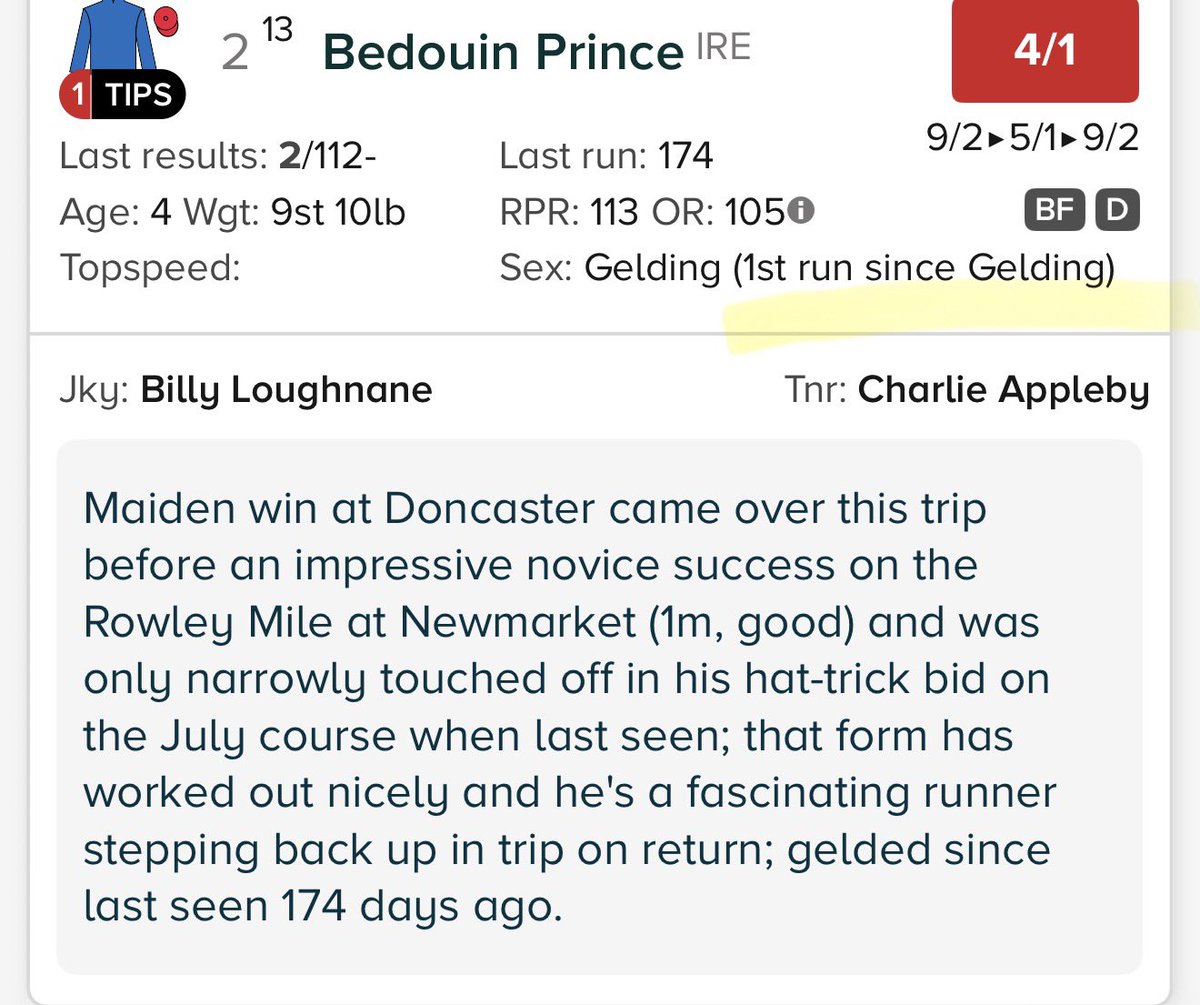Open jockey Billy Loughnane's profile
The height and width of the screenshot is (1005, 1200).
[286, 389]
